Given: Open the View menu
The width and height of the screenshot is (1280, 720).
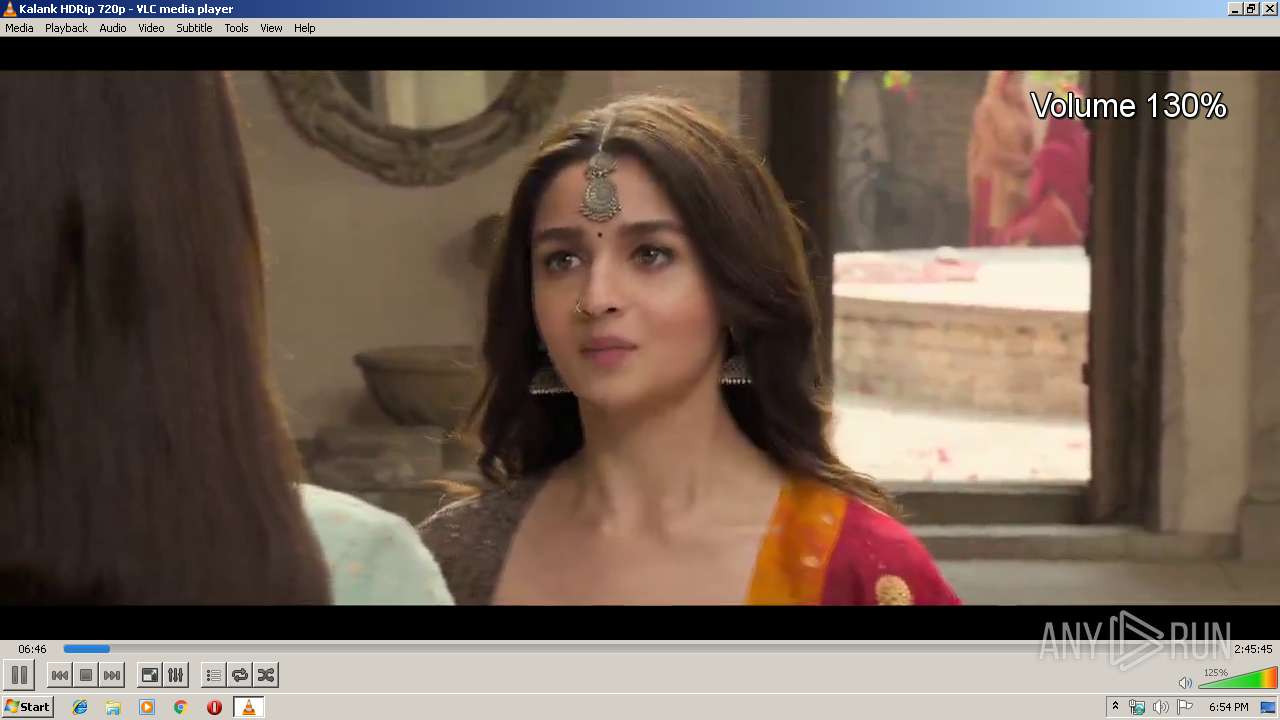Looking at the screenshot, I should pos(271,28).
